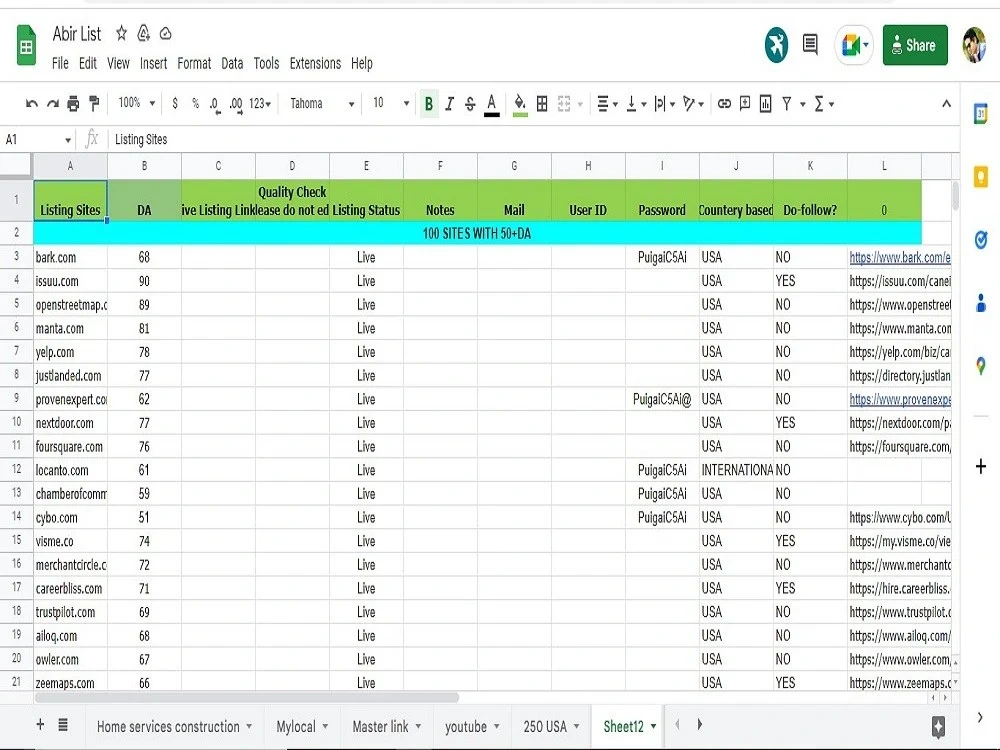The image size is (1000, 750).
Task: Decrease decimal places icon
Action: point(215,105)
